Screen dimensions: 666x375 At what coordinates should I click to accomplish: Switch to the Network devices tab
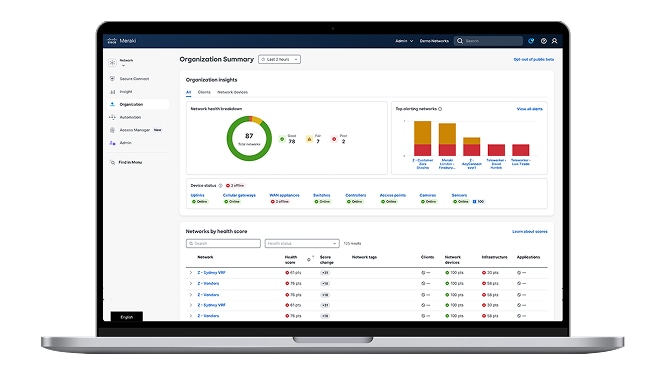pos(232,92)
